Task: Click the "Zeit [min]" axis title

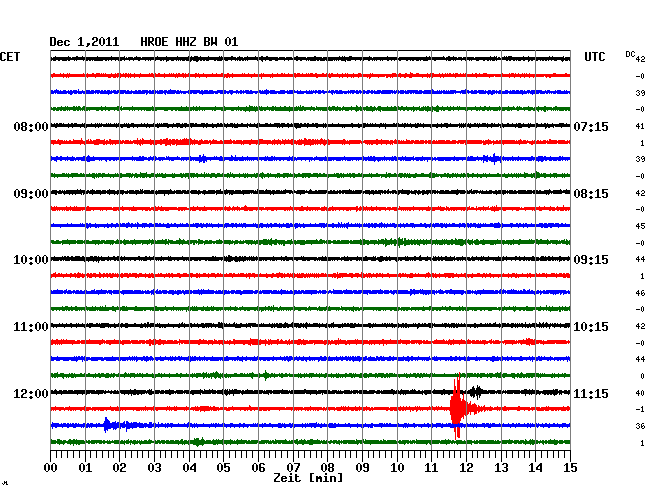Action: tap(308, 478)
